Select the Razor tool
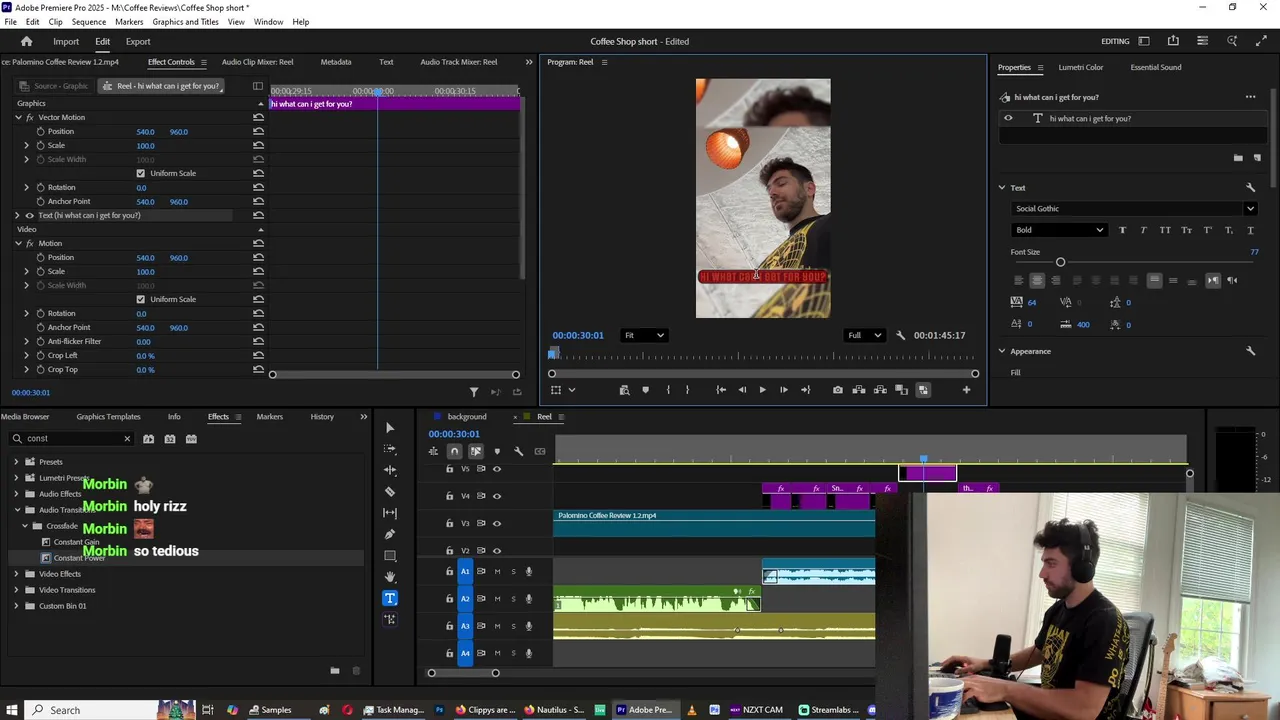 click(x=390, y=492)
